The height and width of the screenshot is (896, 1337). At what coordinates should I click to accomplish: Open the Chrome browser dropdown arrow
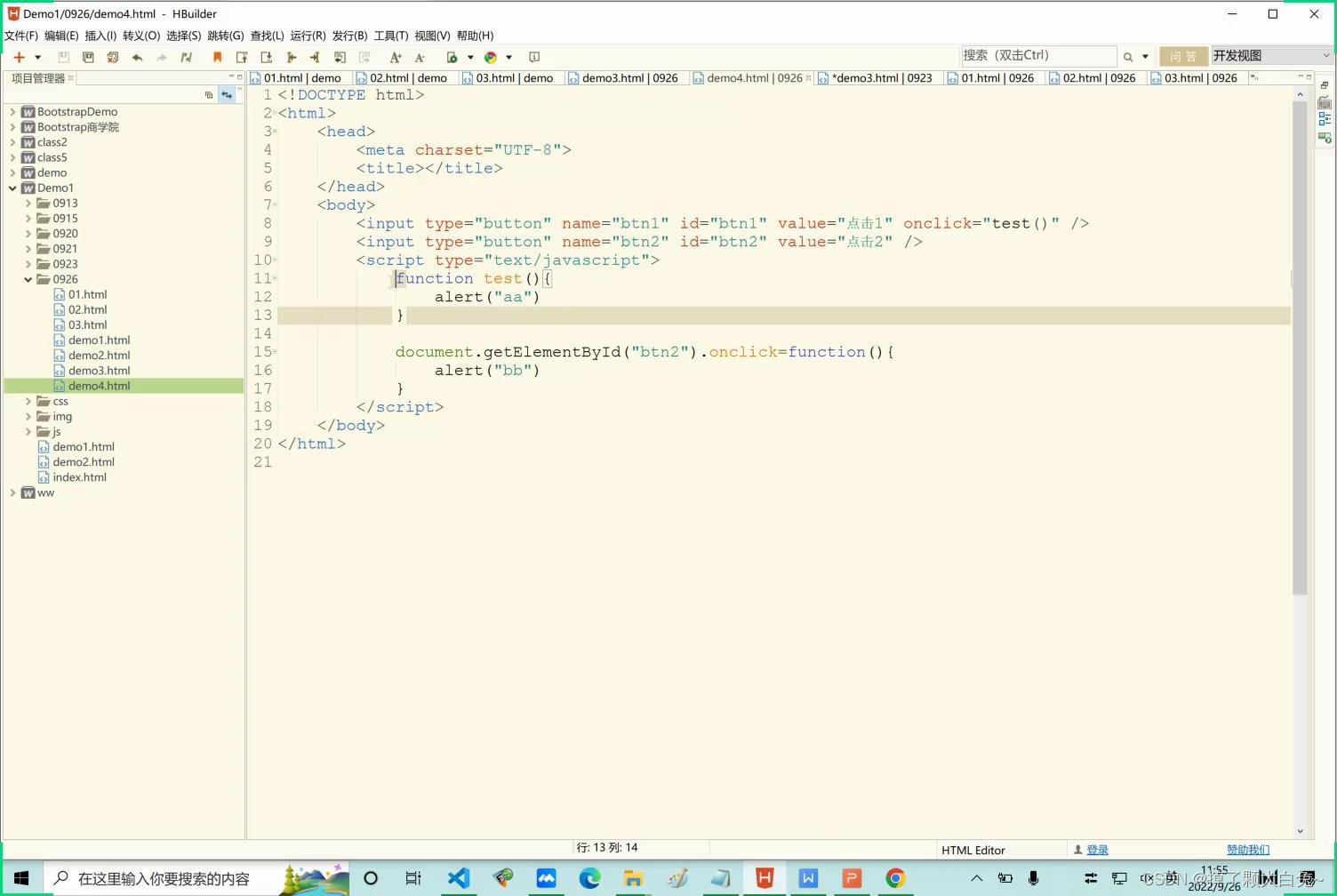pyautogui.click(x=508, y=57)
